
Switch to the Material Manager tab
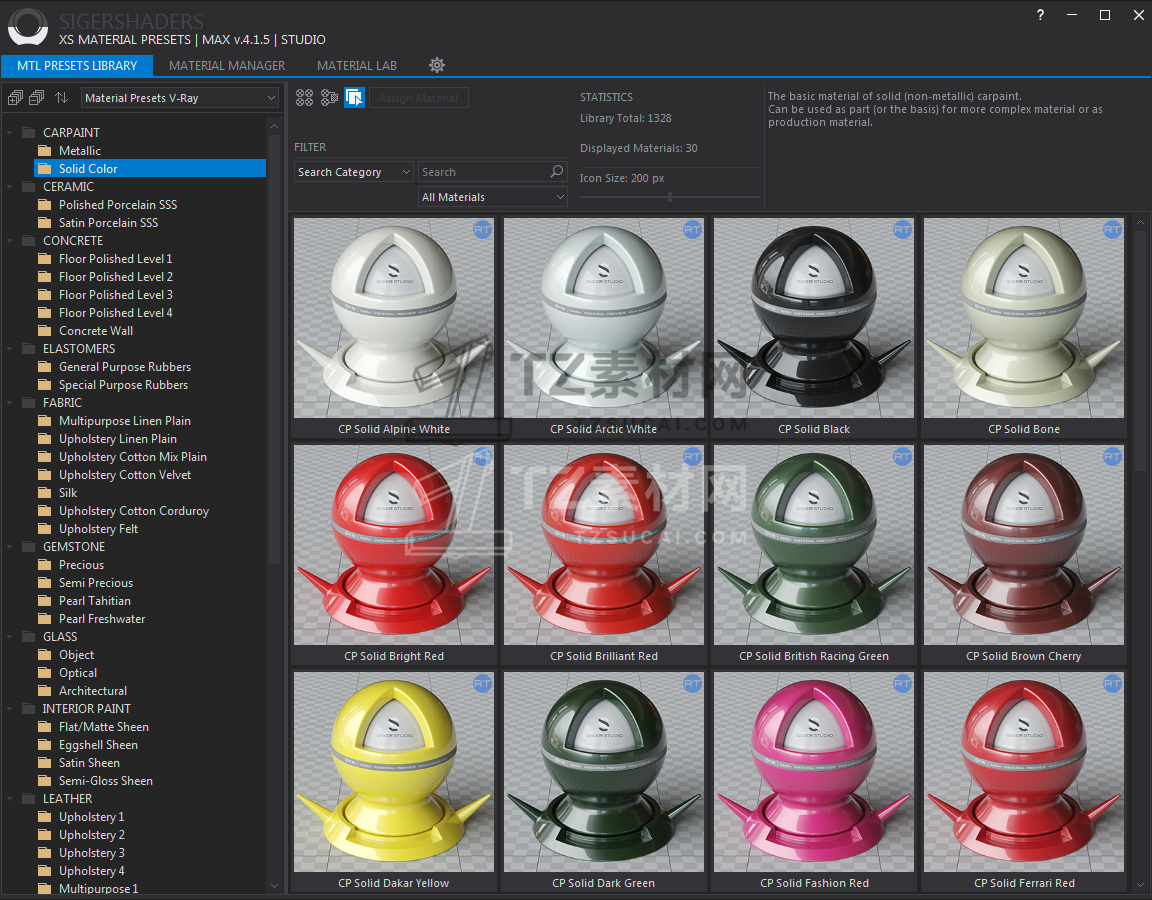pos(227,65)
